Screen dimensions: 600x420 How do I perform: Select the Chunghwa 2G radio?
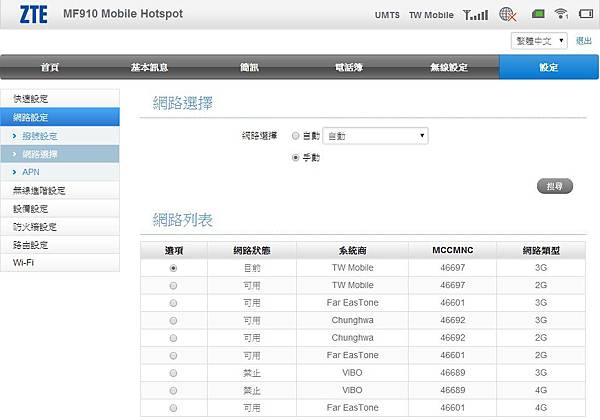173,338
